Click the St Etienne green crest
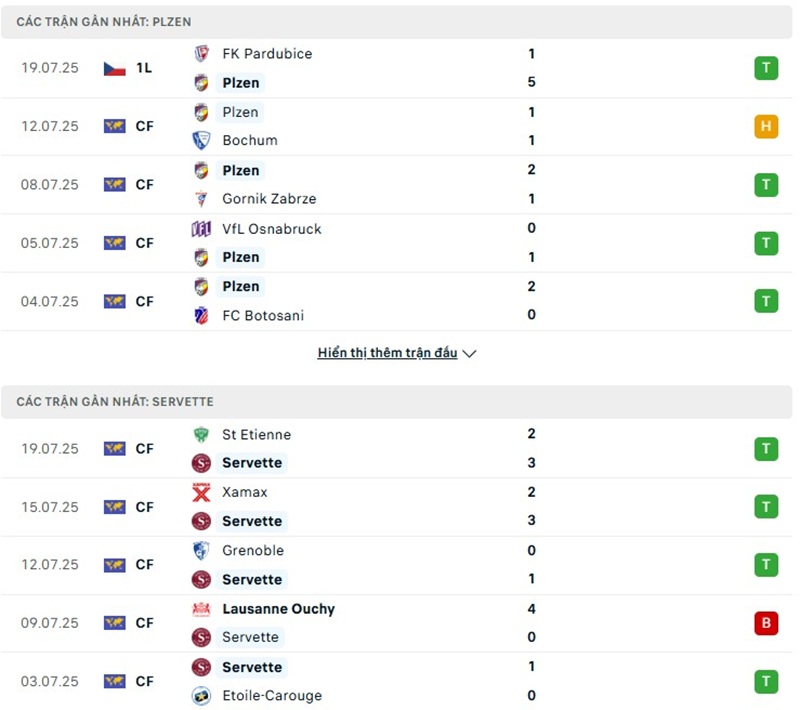Viewport: 800px width, 710px height. (x=201, y=435)
